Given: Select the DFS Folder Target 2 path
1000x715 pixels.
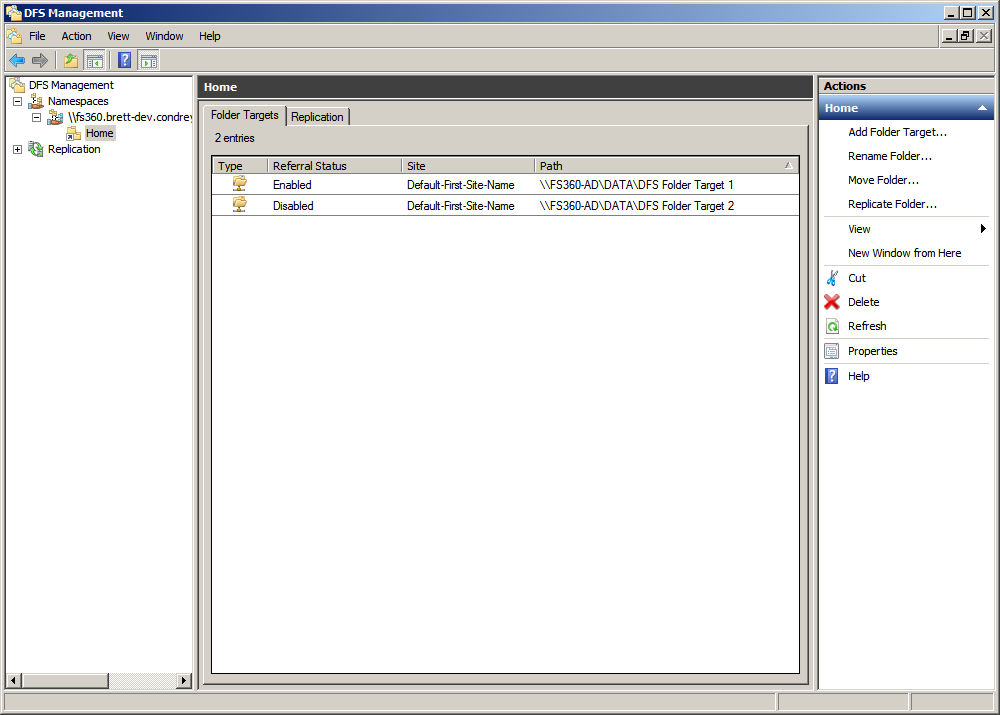Looking at the screenshot, I should (x=636, y=206).
